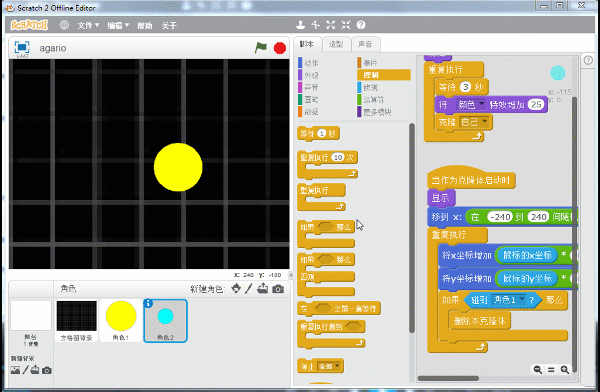Screen dimensions: 600x392
Task: Select the 动作 block category
Action: (x=308, y=63)
